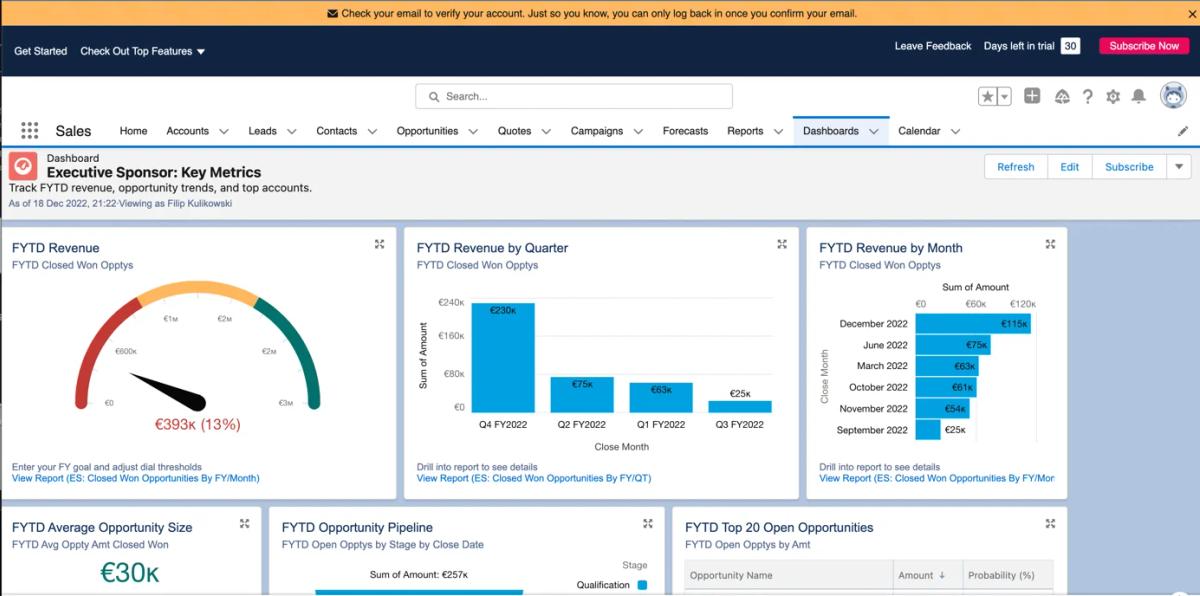Click the Get Started link

tap(41, 51)
